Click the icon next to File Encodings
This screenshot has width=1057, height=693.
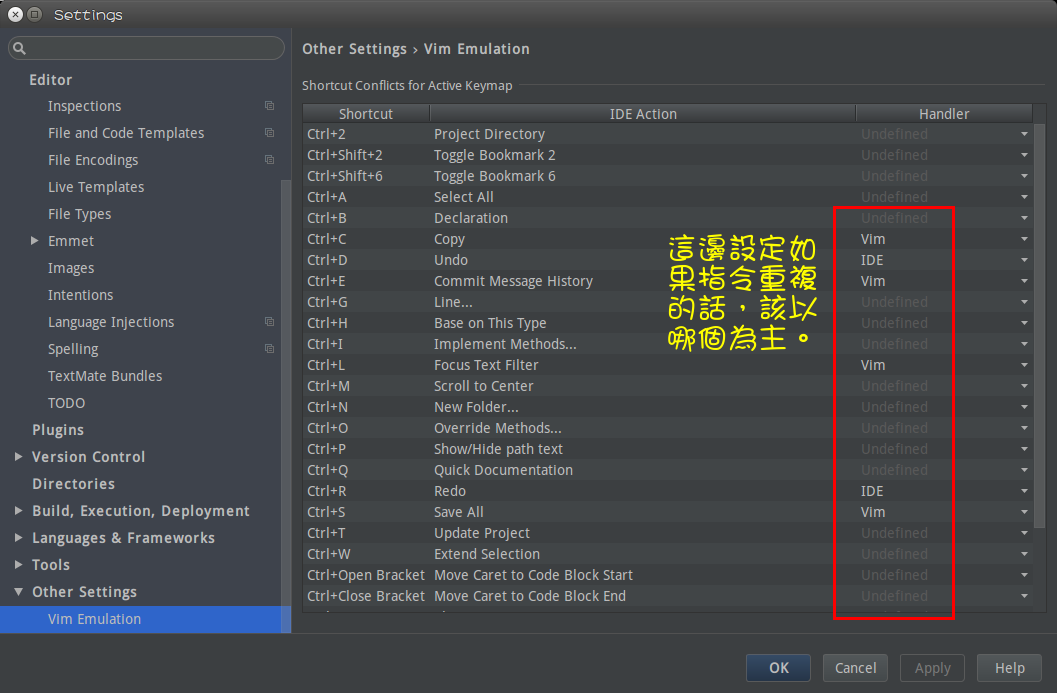click(268, 159)
